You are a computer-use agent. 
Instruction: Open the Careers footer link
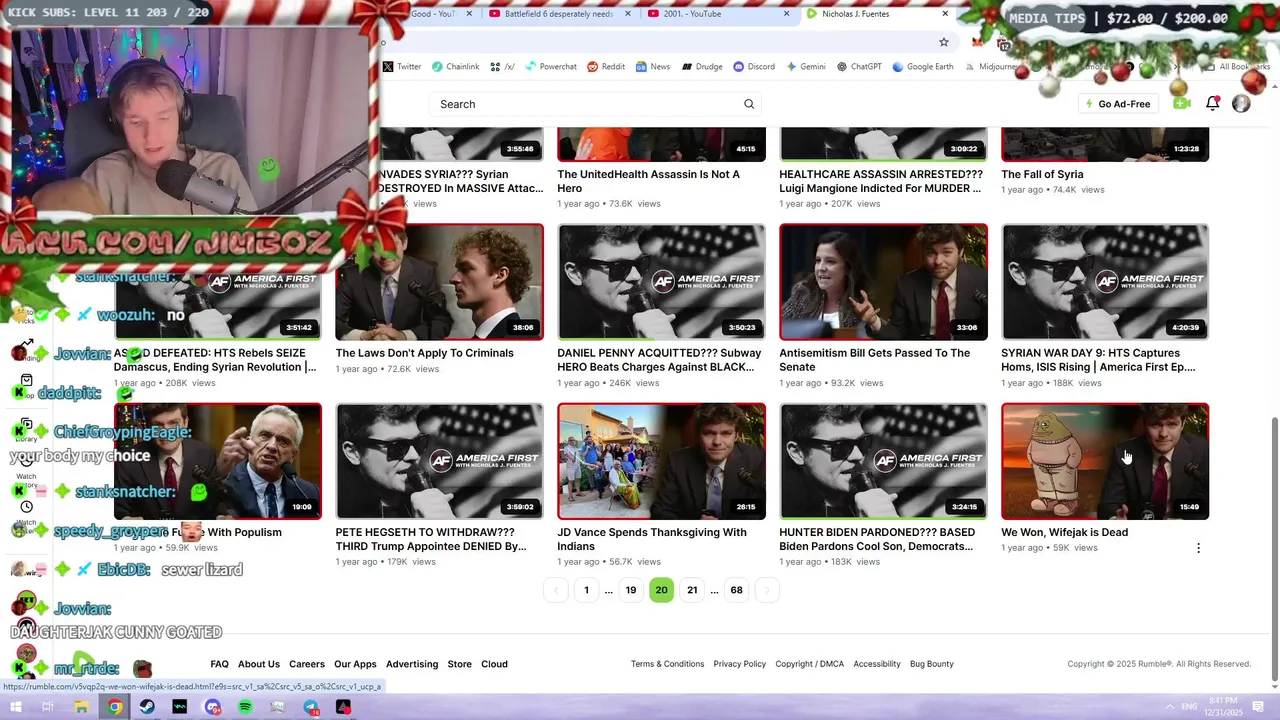(x=307, y=664)
